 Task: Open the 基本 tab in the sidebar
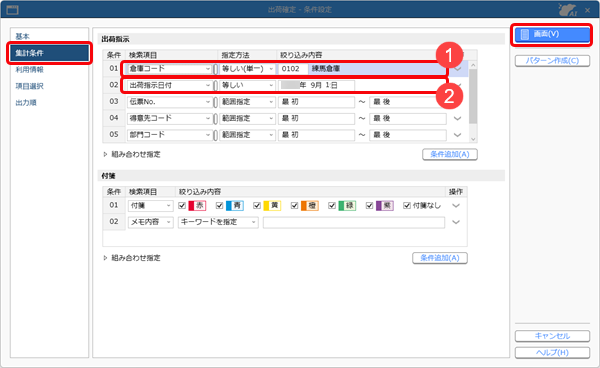[x=23, y=36]
